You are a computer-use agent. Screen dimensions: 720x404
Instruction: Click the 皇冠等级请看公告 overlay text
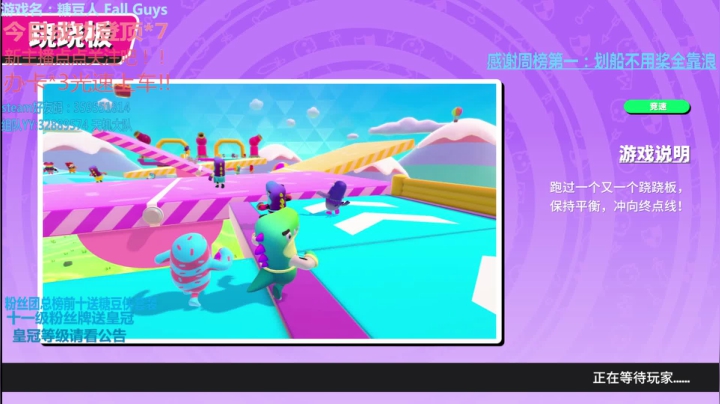pyautogui.click(x=69, y=336)
